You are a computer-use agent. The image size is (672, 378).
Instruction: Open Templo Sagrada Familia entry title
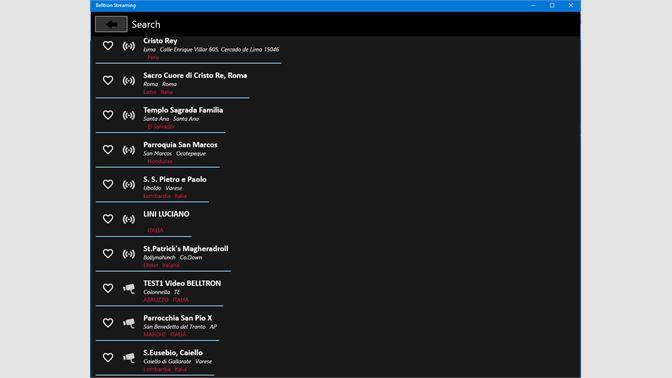click(x=183, y=110)
